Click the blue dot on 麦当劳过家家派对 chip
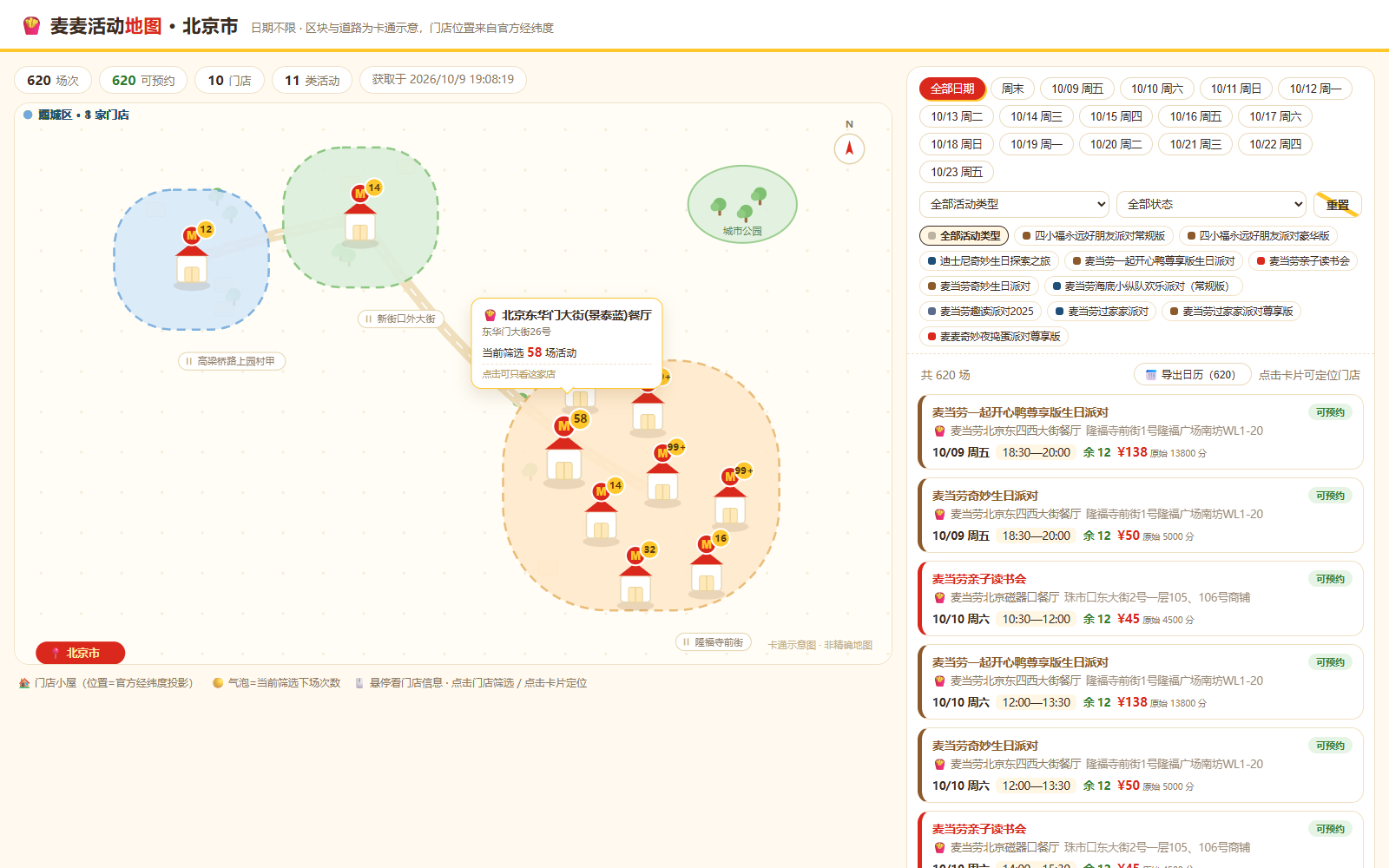1389x868 pixels. (1059, 311)
